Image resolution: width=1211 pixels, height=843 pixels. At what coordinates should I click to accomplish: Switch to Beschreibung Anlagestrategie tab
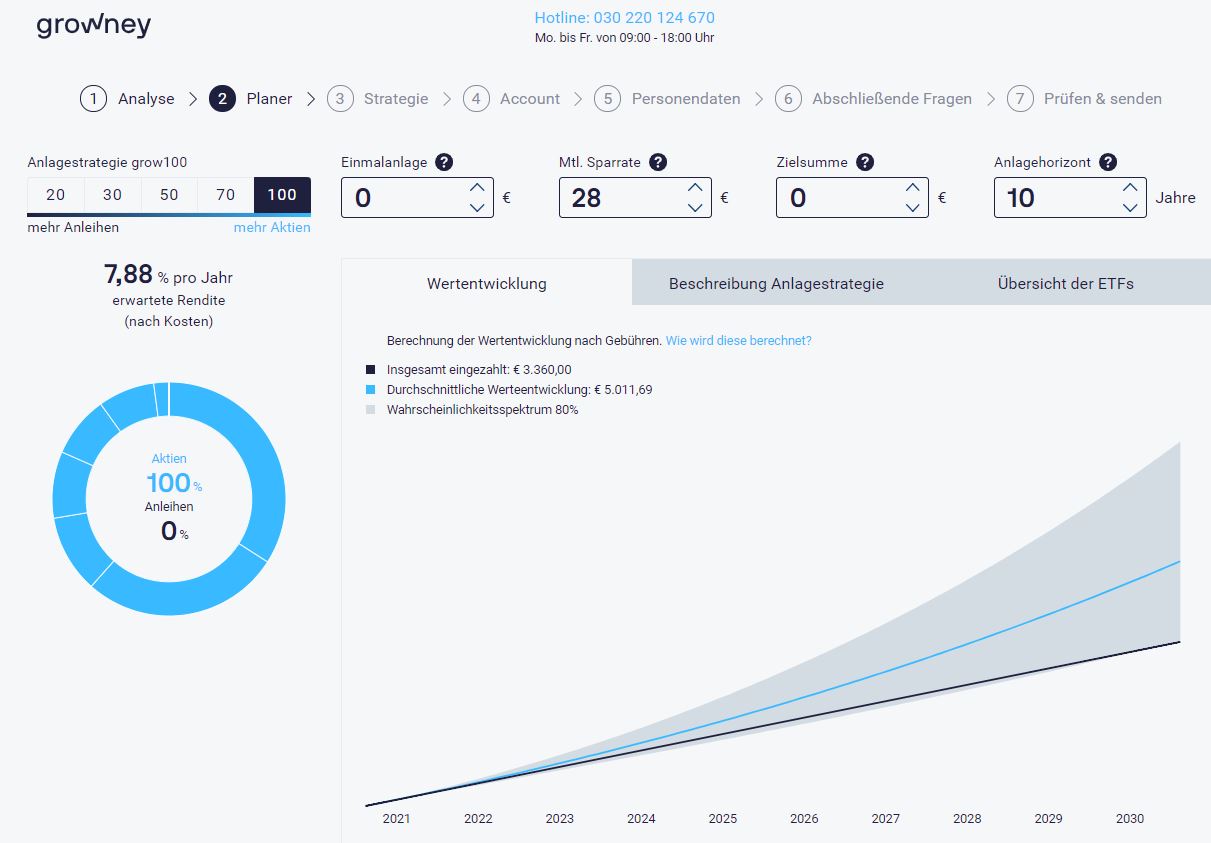tap(776, 283)
